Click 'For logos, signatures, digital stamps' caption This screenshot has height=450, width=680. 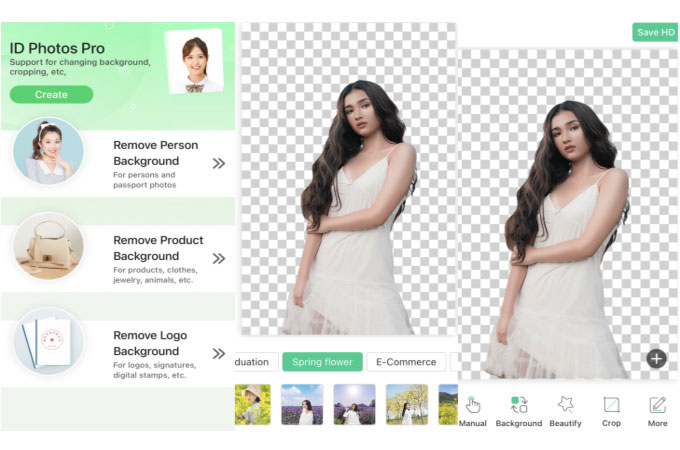[x=155, y=370]
